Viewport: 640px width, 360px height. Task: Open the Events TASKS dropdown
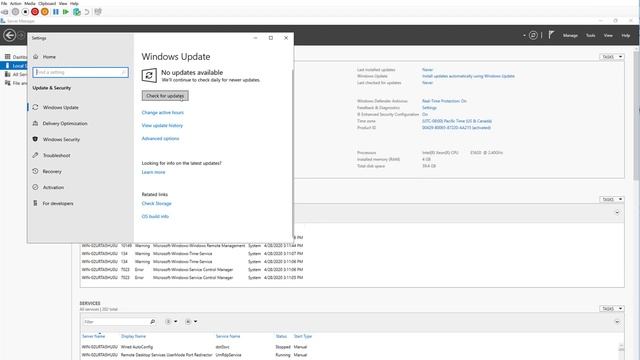[612, 199]
